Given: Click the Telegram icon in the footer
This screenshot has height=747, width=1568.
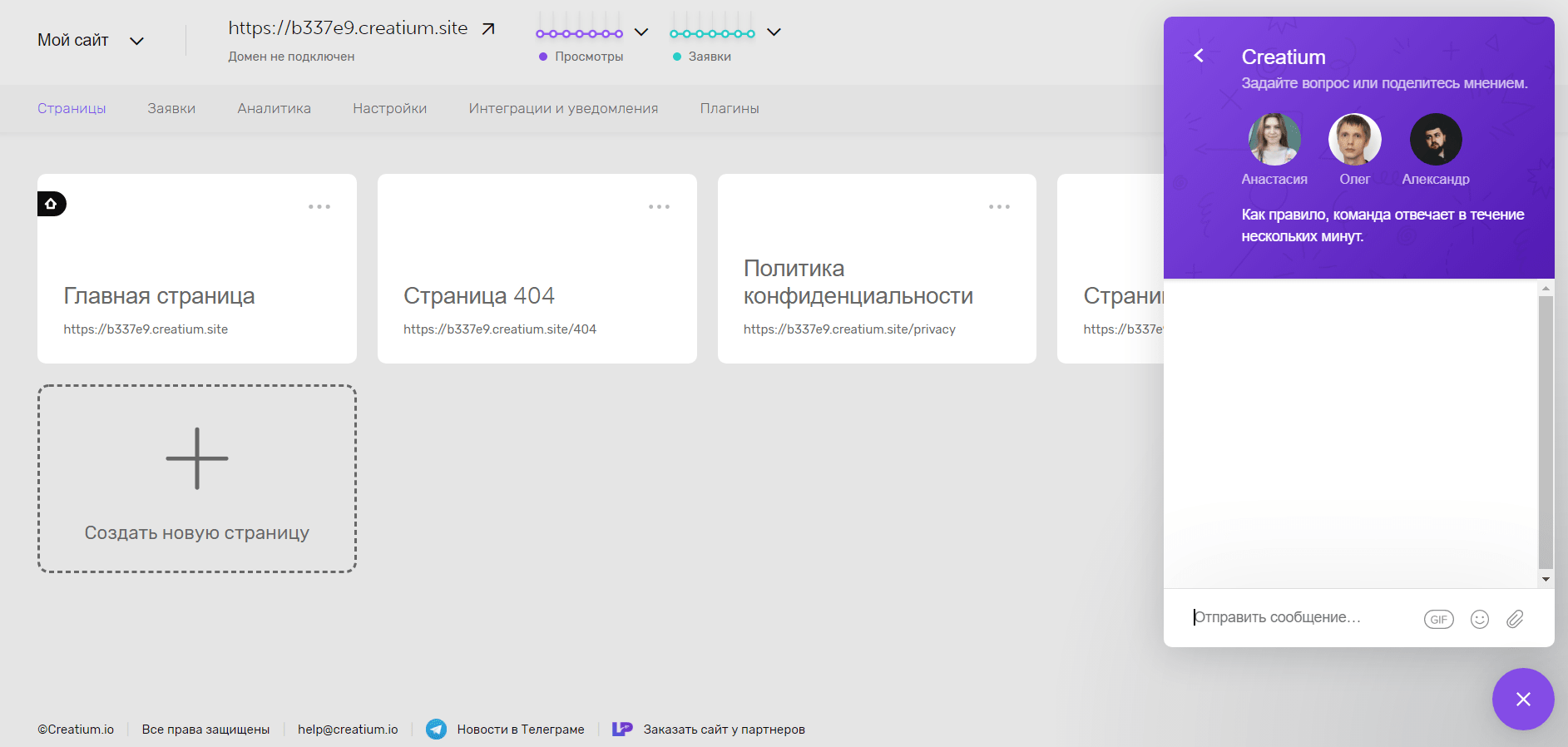Looking at the screenshot, I should click(436, 730).
